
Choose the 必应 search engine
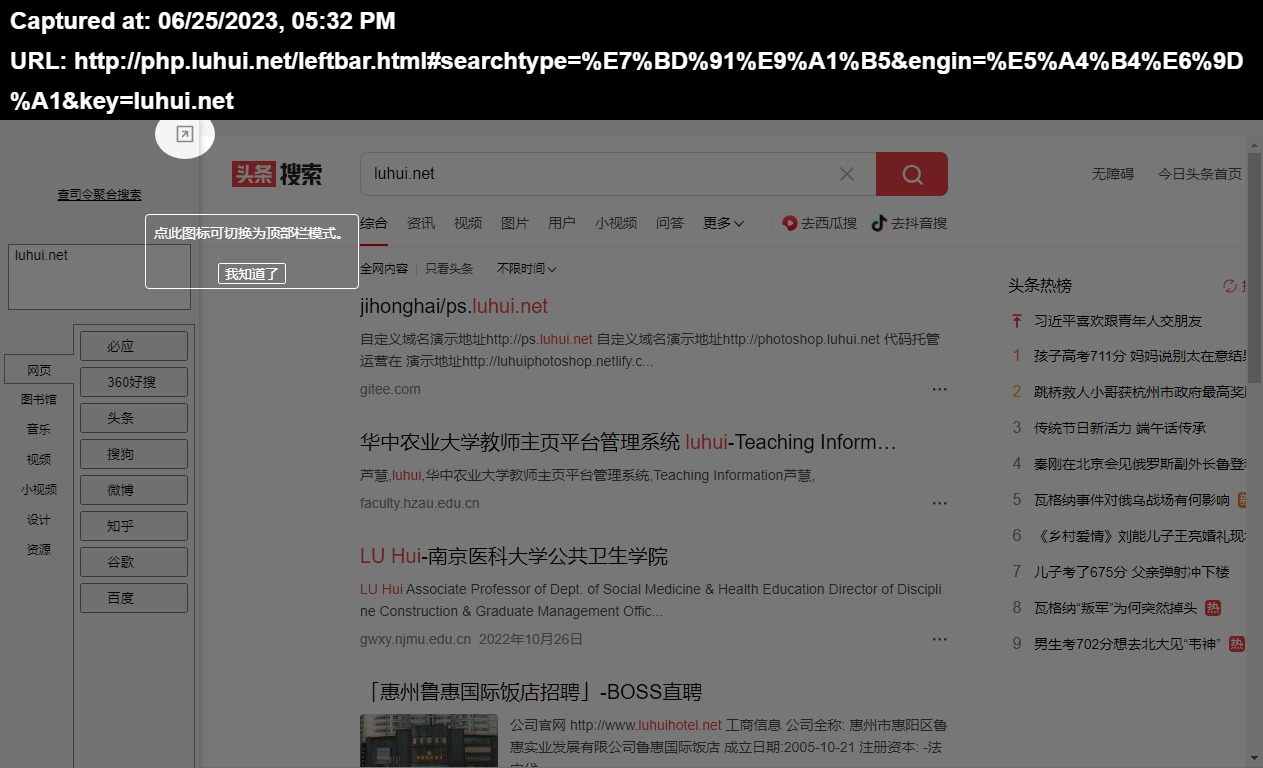coord(134,346)
